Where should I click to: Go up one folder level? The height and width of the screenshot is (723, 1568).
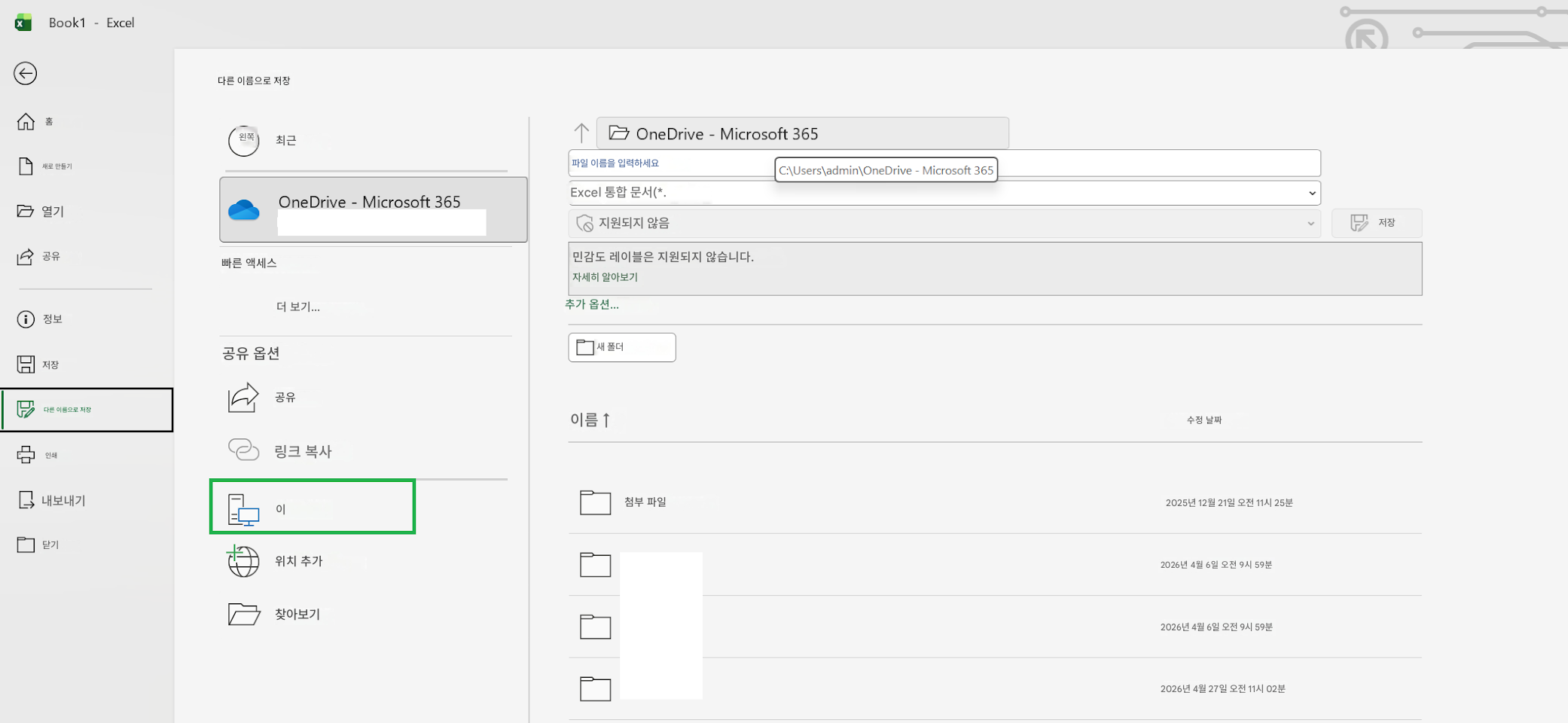tap(581, 133)
